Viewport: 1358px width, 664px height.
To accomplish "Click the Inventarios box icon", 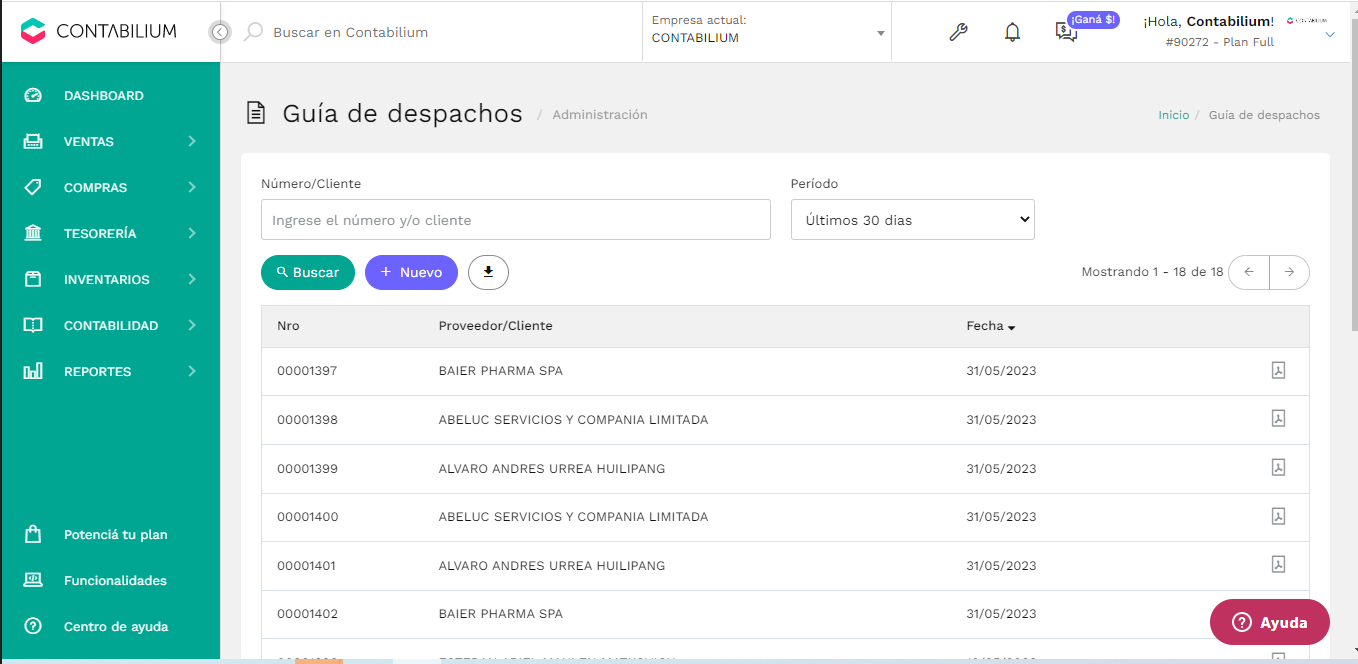I will click(x=33, y=279).
